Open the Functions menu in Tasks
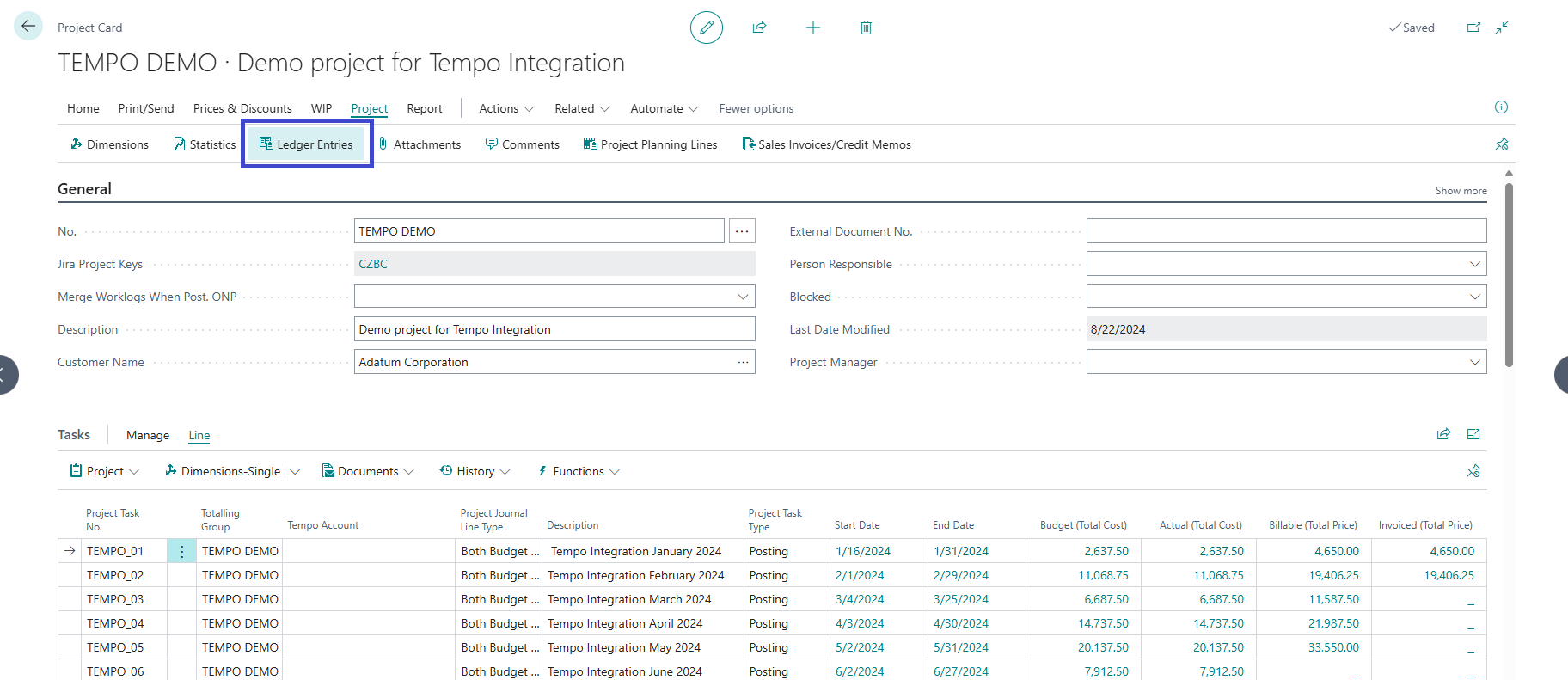The width and height of the screenshot is (1568, 680). click(578, 471)
